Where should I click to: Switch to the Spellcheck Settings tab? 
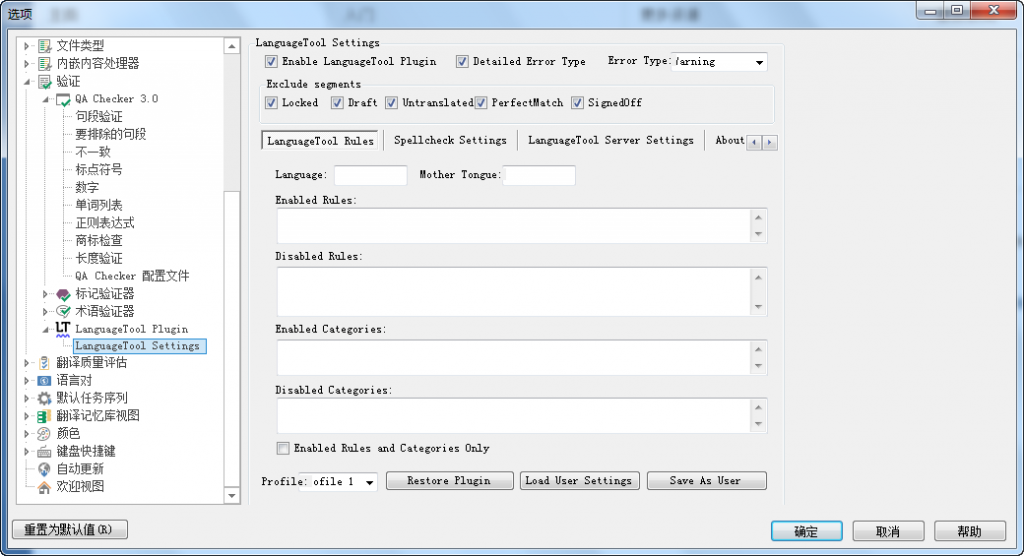point(450,141)
